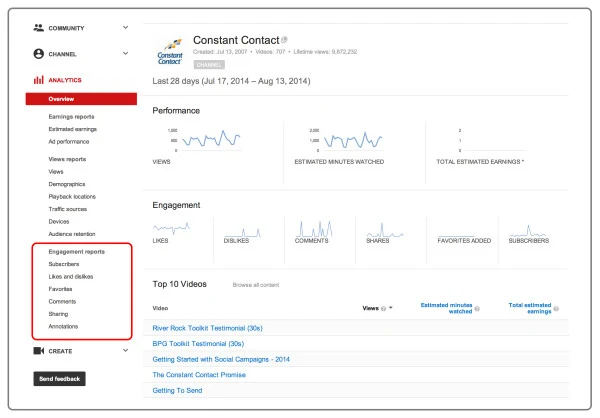Click the Community people icon

point(39,28)
